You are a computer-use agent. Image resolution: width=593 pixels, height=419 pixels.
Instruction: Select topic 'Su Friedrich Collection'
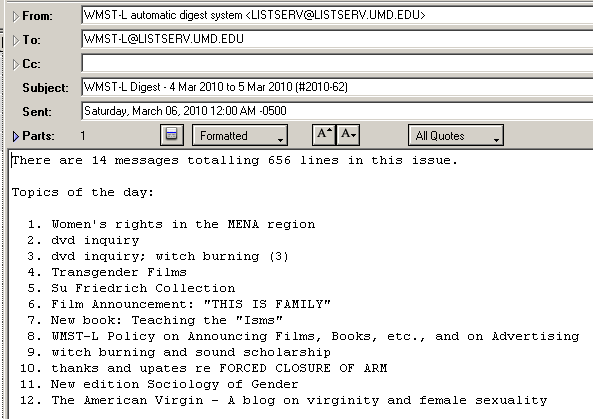(x=143, y=288)
